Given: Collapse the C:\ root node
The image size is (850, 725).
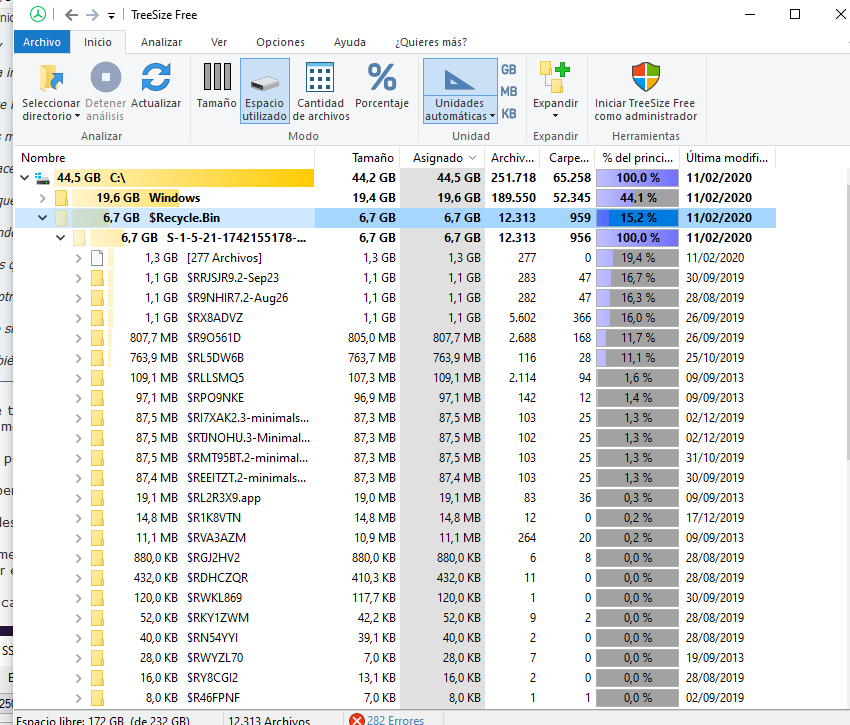Looking at the screenshot, I should click(x=24, y=177).
